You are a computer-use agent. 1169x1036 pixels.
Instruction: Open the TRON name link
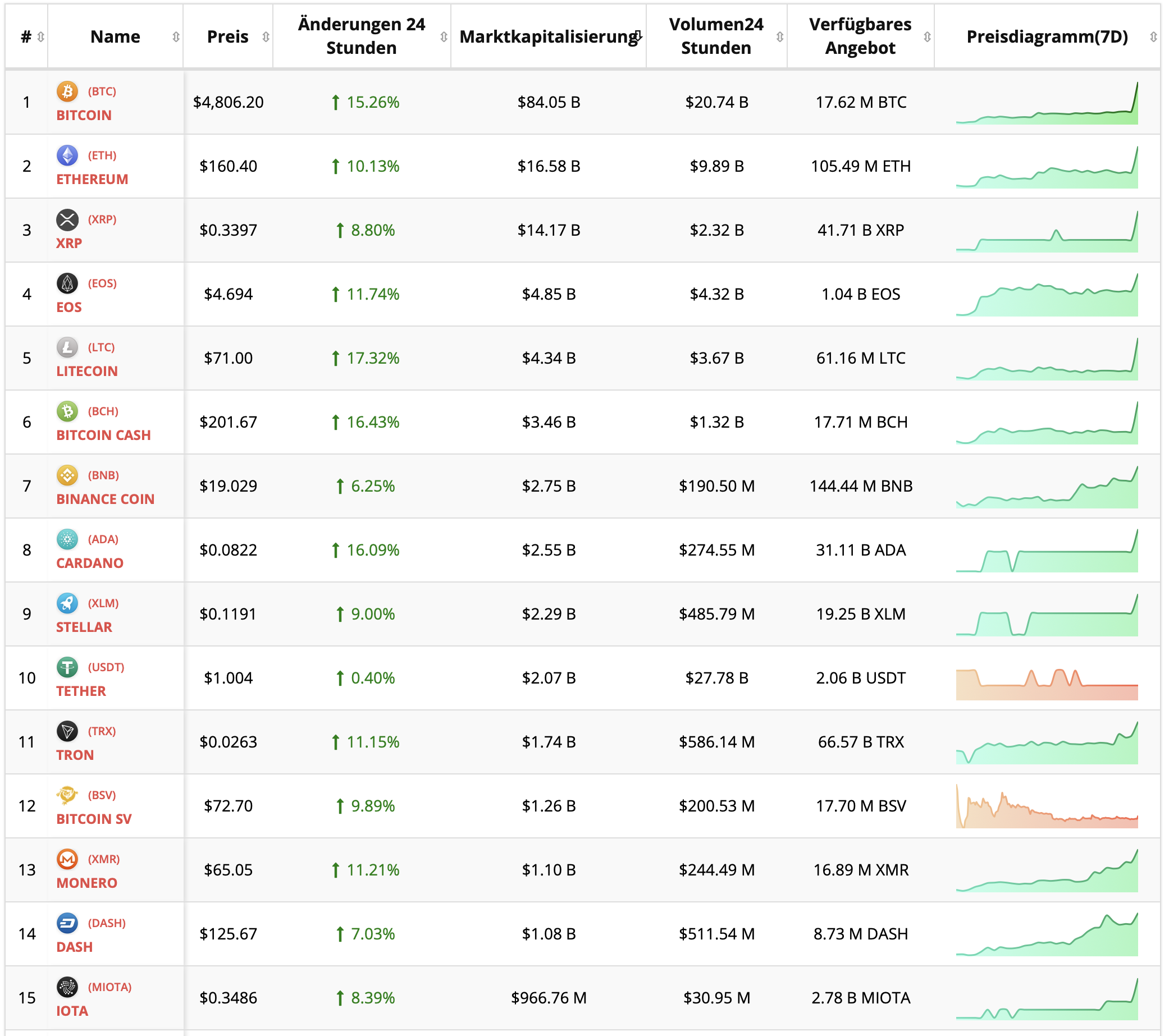(x=75, y=755)
